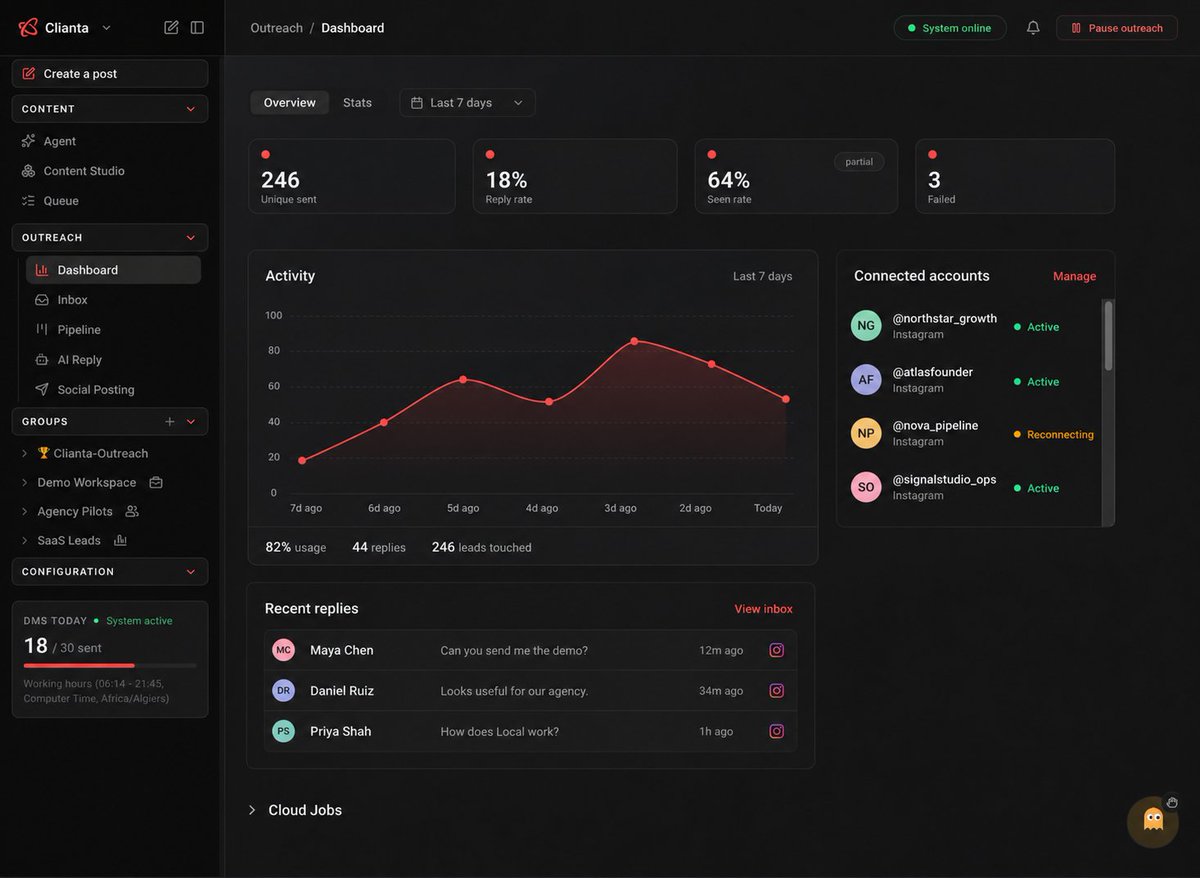Open the Clianta workspace dropdown arrow
Viewport: 1200px width, 878px height.
(x=107, y=28)
